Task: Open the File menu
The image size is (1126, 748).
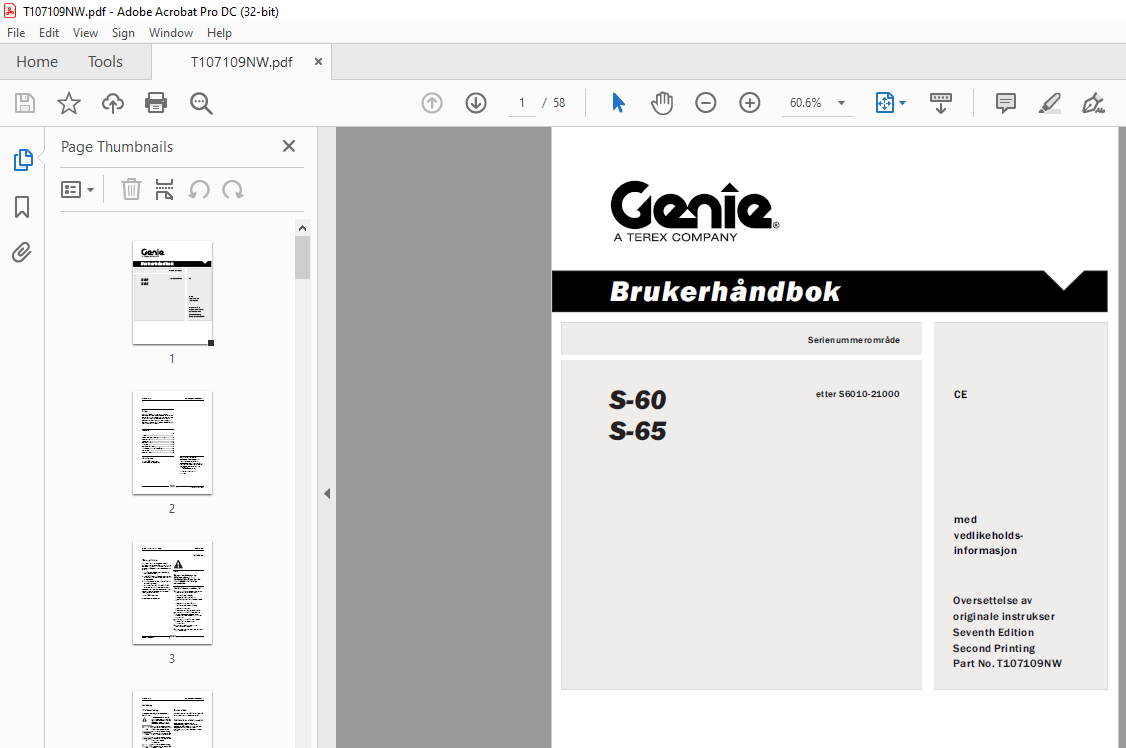Action: click(16, 33)
